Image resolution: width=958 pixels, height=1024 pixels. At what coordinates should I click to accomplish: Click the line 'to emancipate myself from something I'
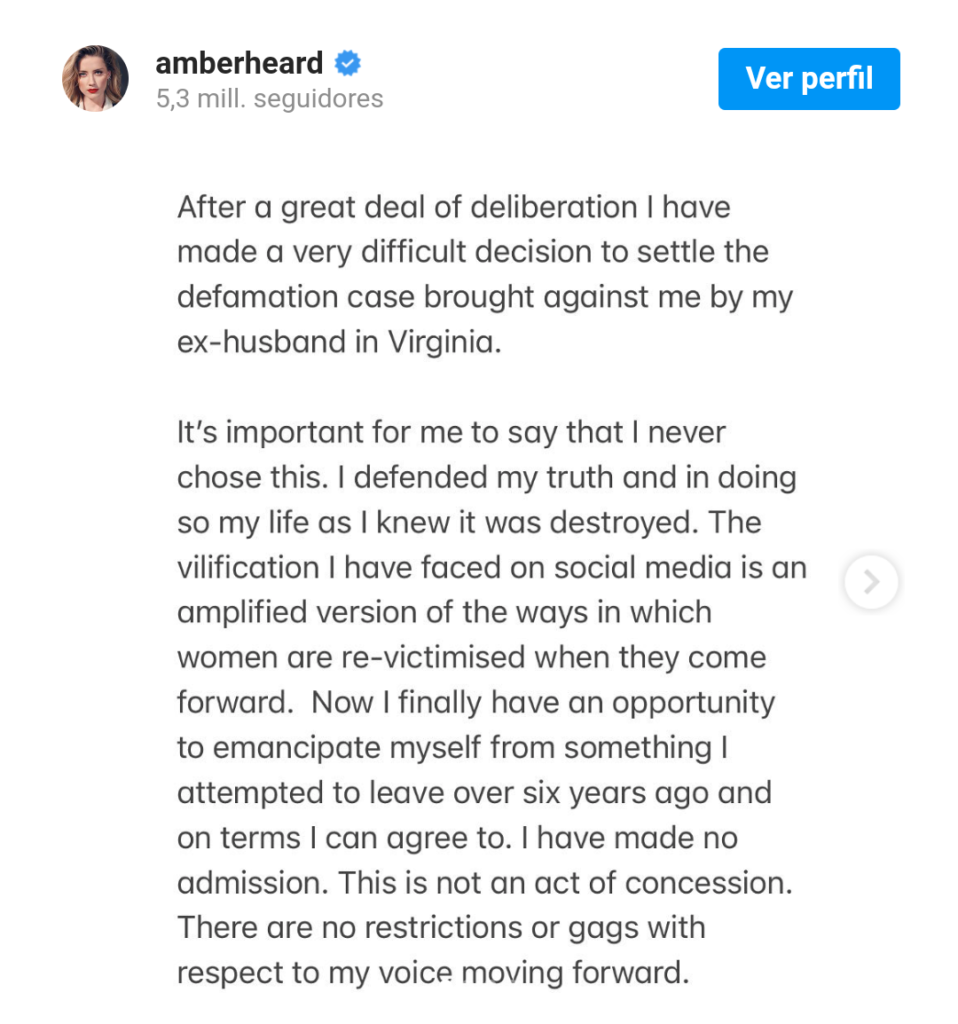(x=453, y=748)
